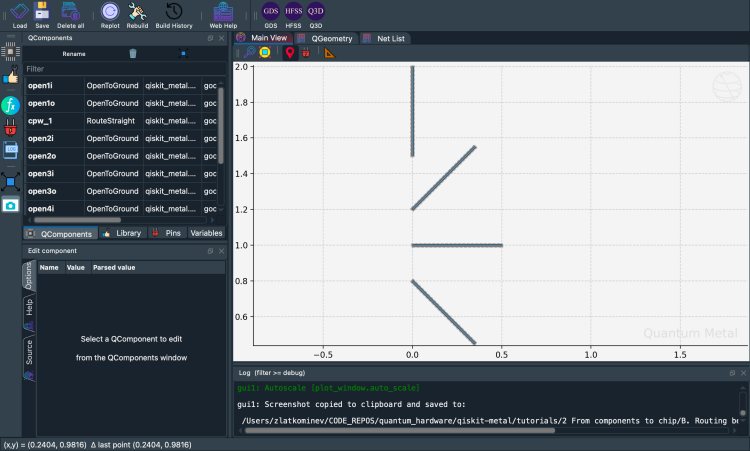750x451 pixels.
Task: Select the open1o component row
Action: tap(121, 103)
